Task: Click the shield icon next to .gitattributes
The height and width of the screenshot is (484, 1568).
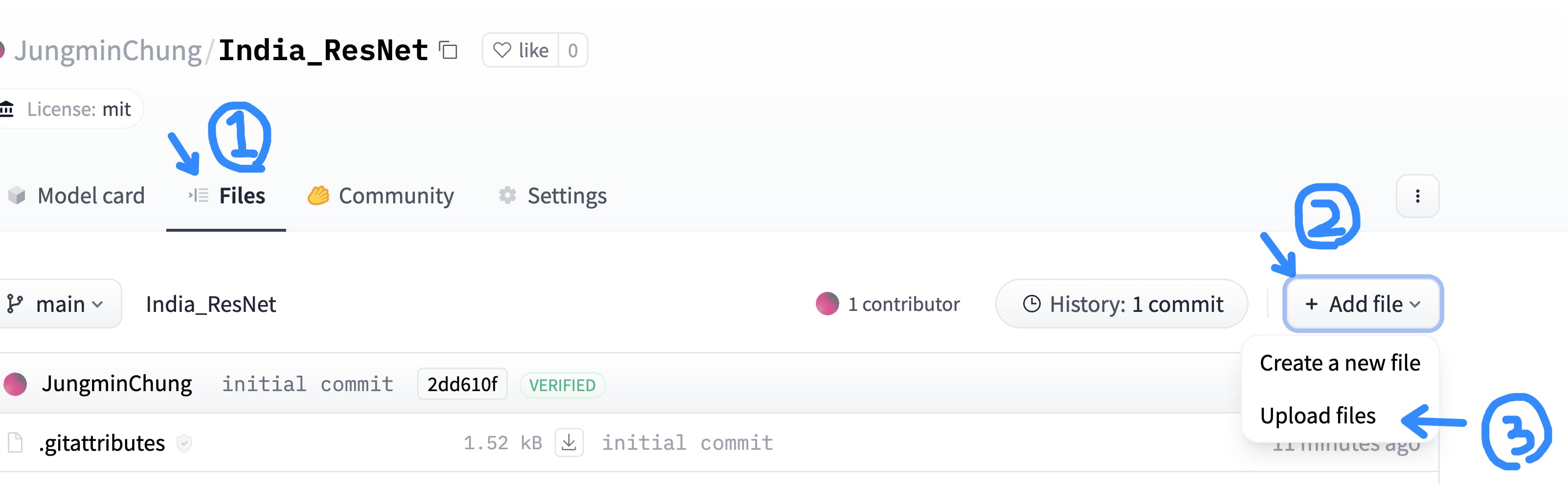Action: pyautogui.click(x=184, y=444)
